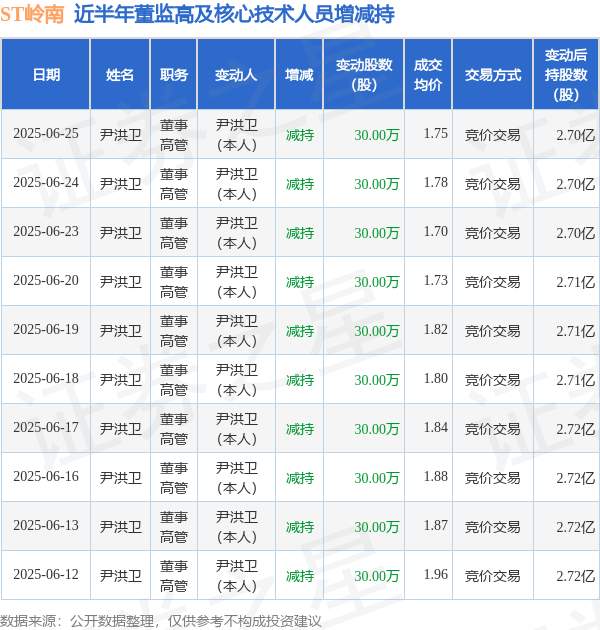
Task: Click 竞价交易 in the 2025-06-12 row
Action: [x=493, y=576]
